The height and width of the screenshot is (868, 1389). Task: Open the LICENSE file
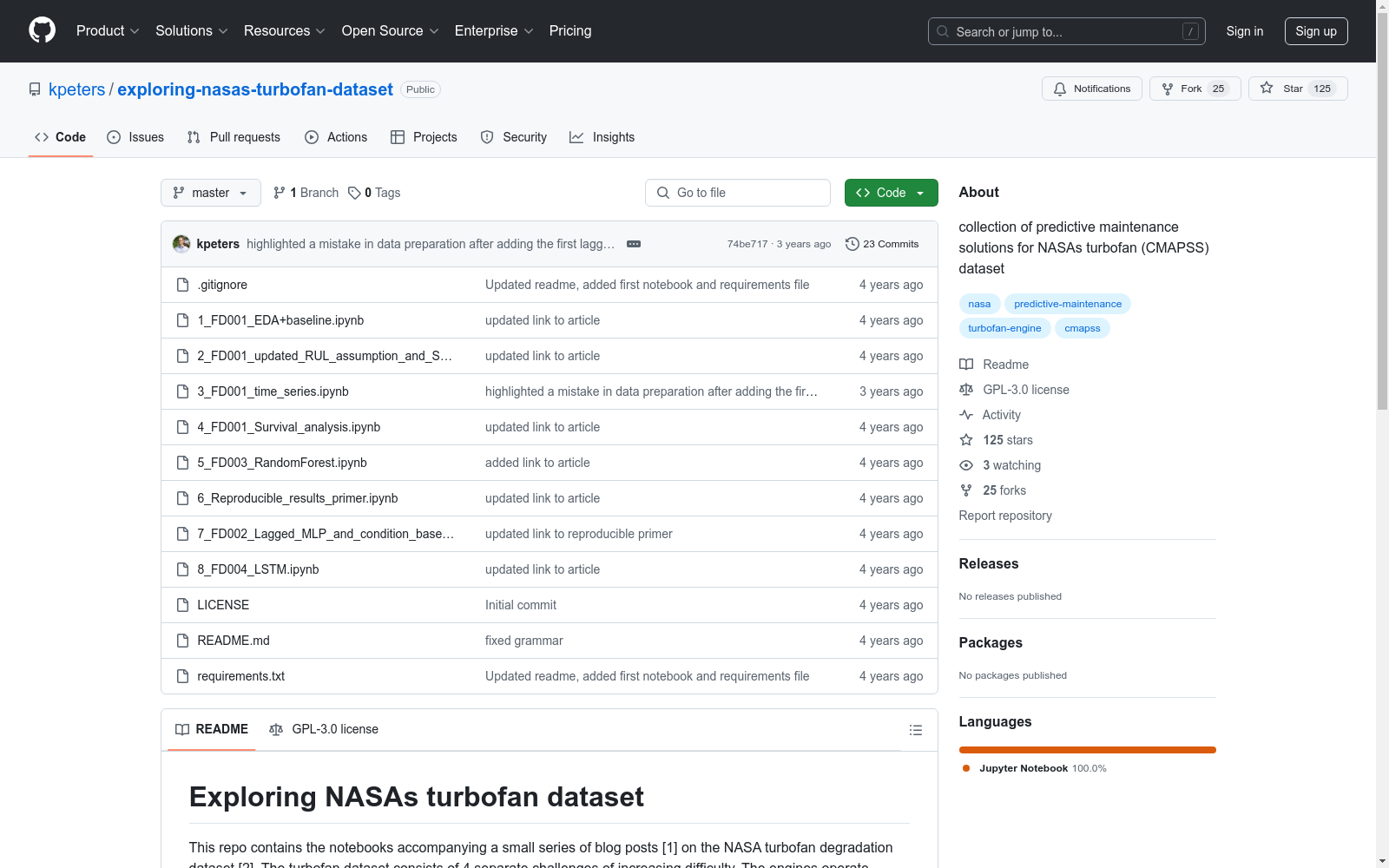tap(223, 605)
